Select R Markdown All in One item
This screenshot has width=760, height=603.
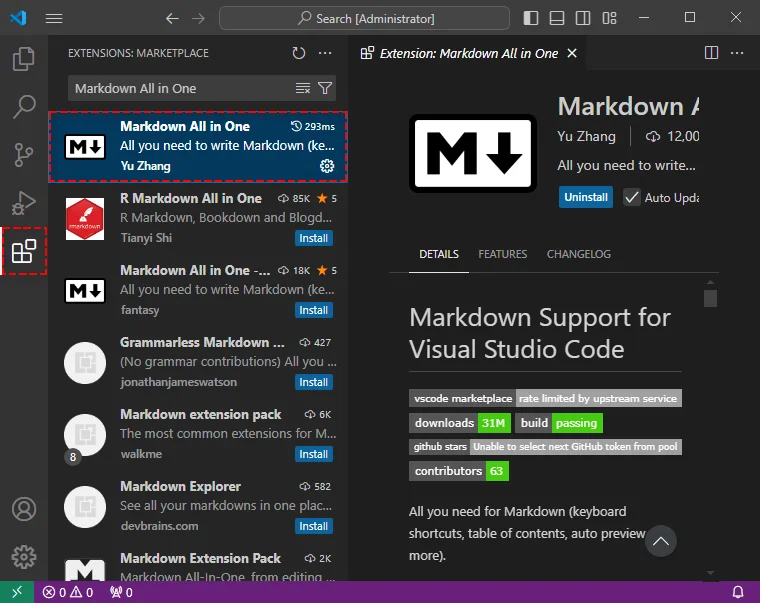click(x=198, y=219)
